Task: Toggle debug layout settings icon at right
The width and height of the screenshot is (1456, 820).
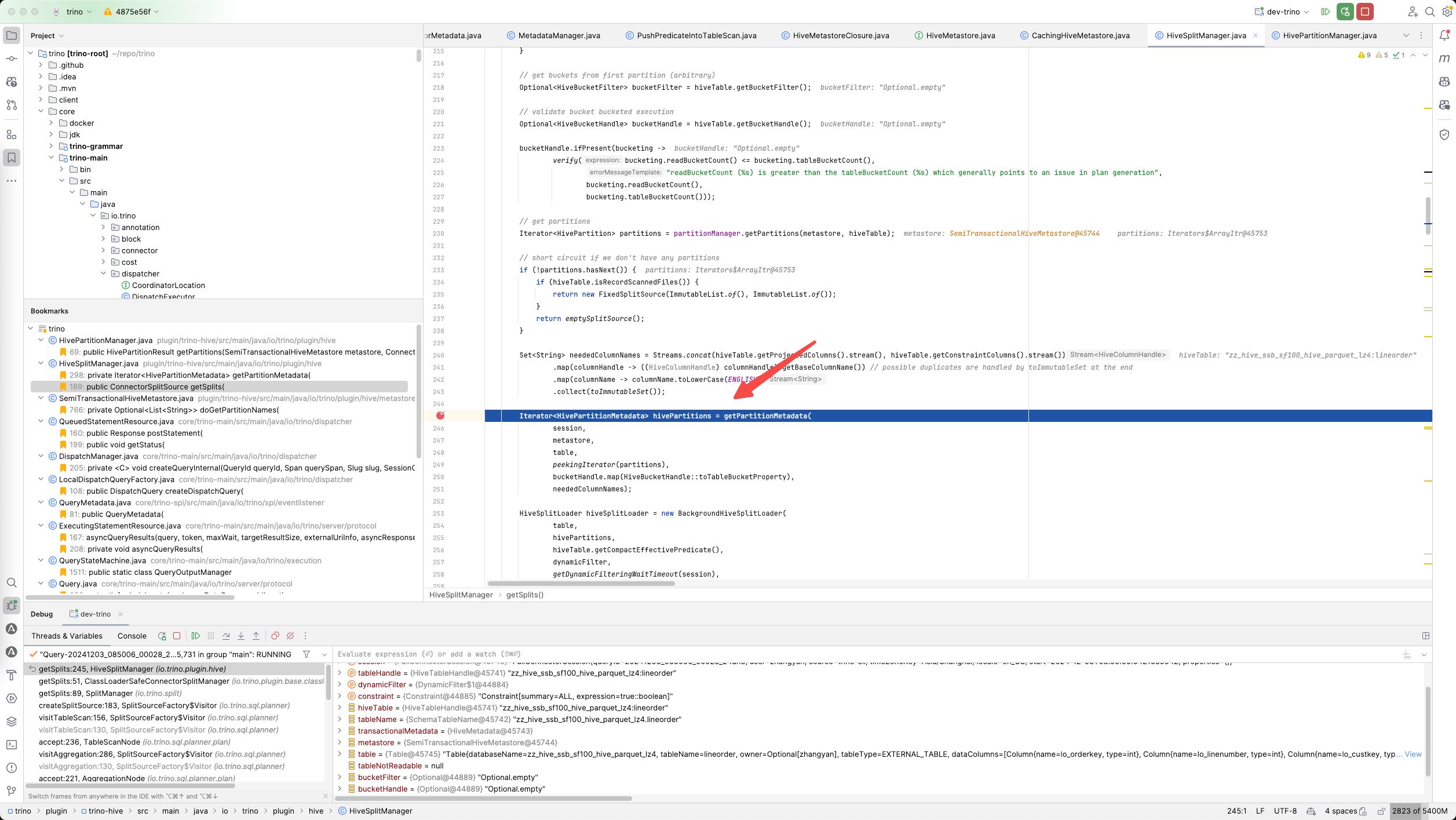Action: tap(1426, 636)
